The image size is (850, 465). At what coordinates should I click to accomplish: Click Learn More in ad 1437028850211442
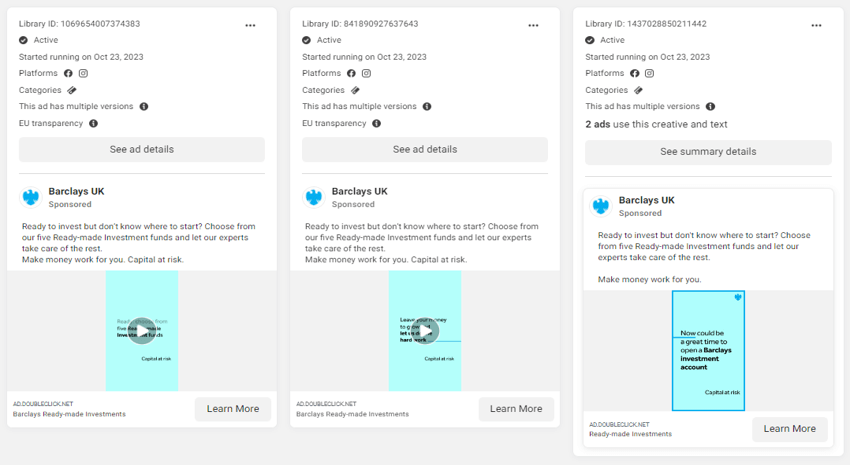coord(790,429)
